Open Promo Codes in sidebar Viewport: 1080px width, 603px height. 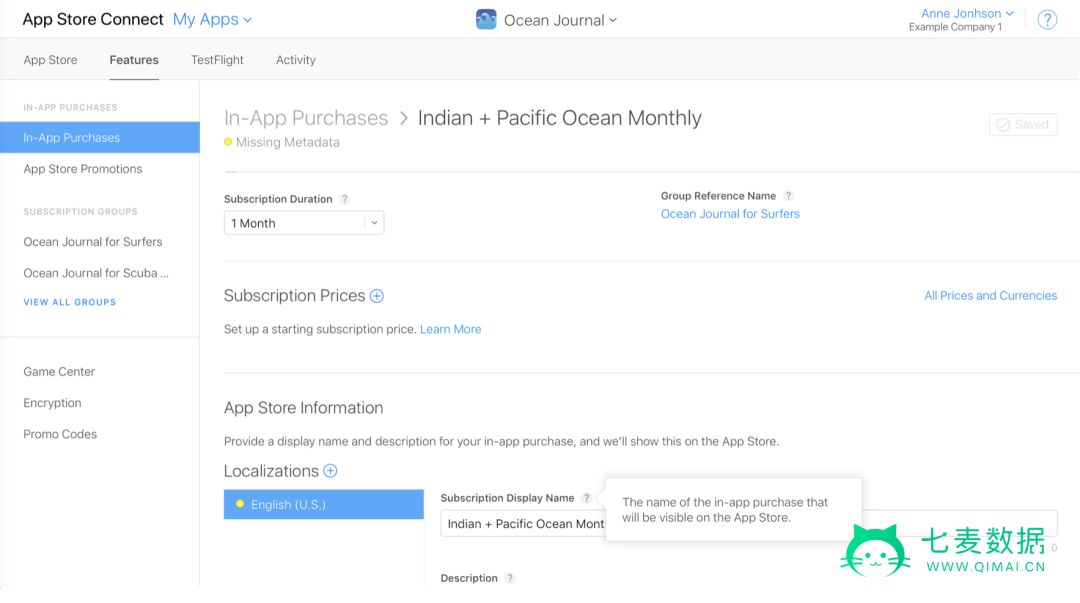60,434
